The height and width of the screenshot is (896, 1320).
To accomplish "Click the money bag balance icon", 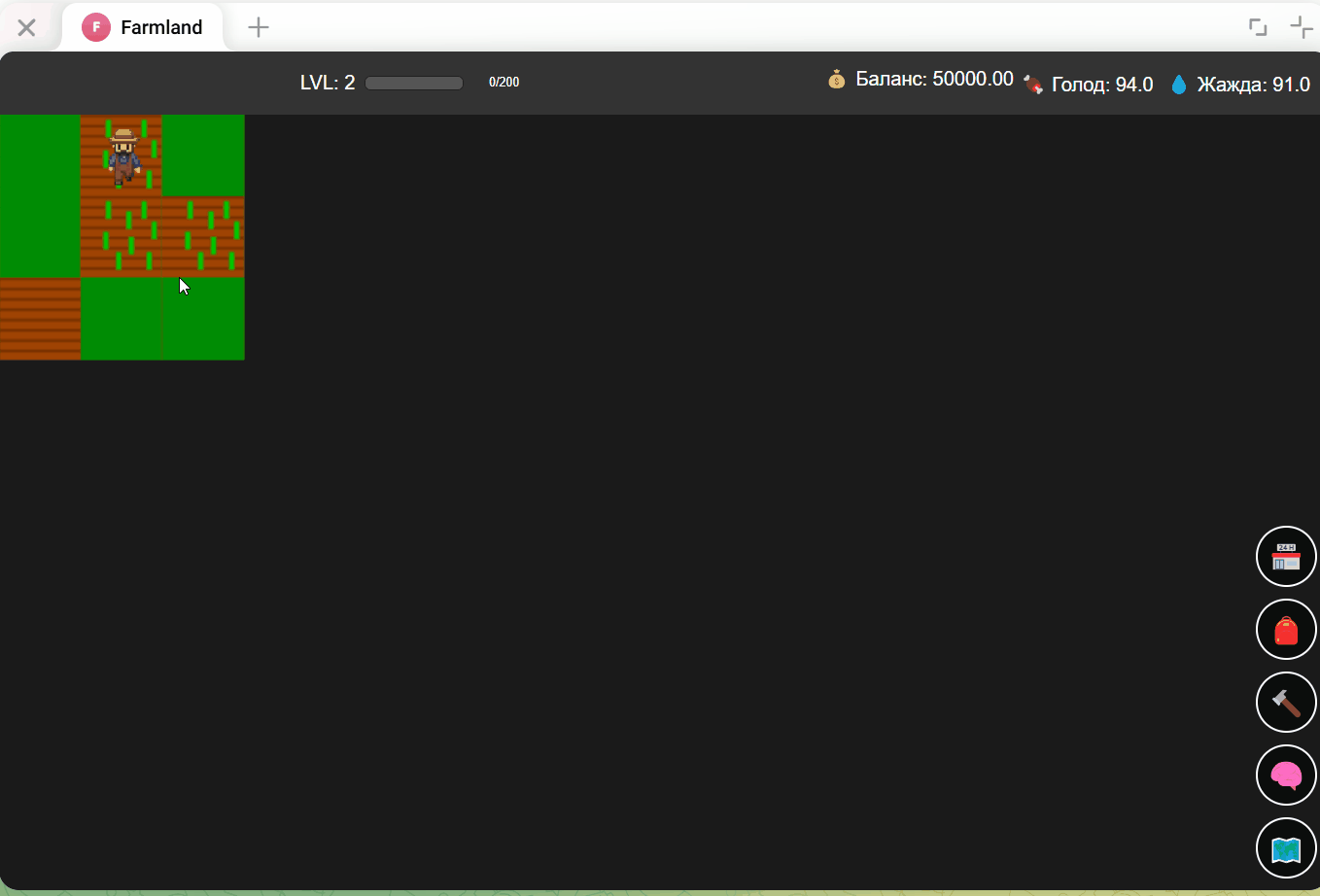I will 837,79.
